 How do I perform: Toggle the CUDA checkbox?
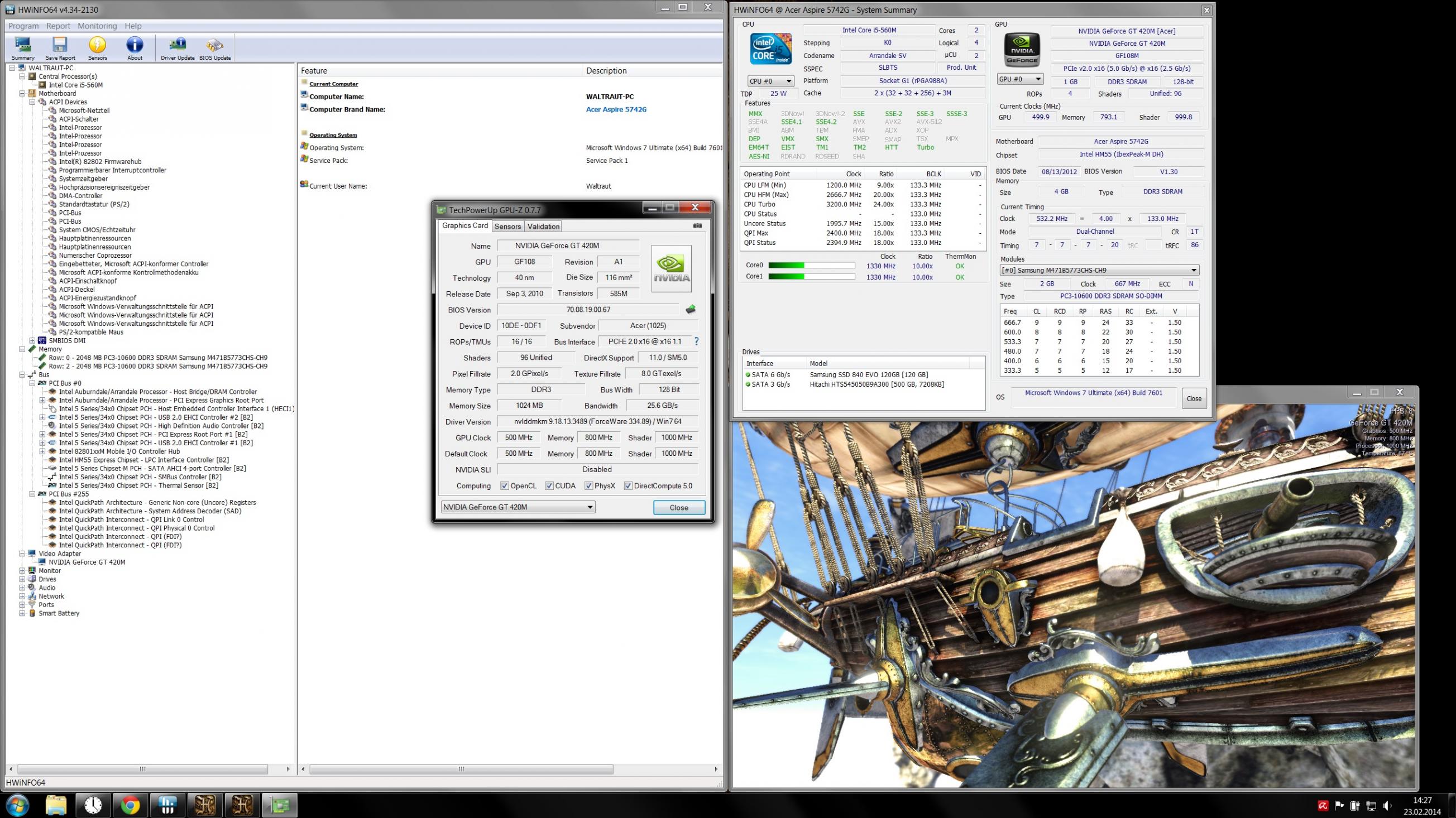(549, 486)
